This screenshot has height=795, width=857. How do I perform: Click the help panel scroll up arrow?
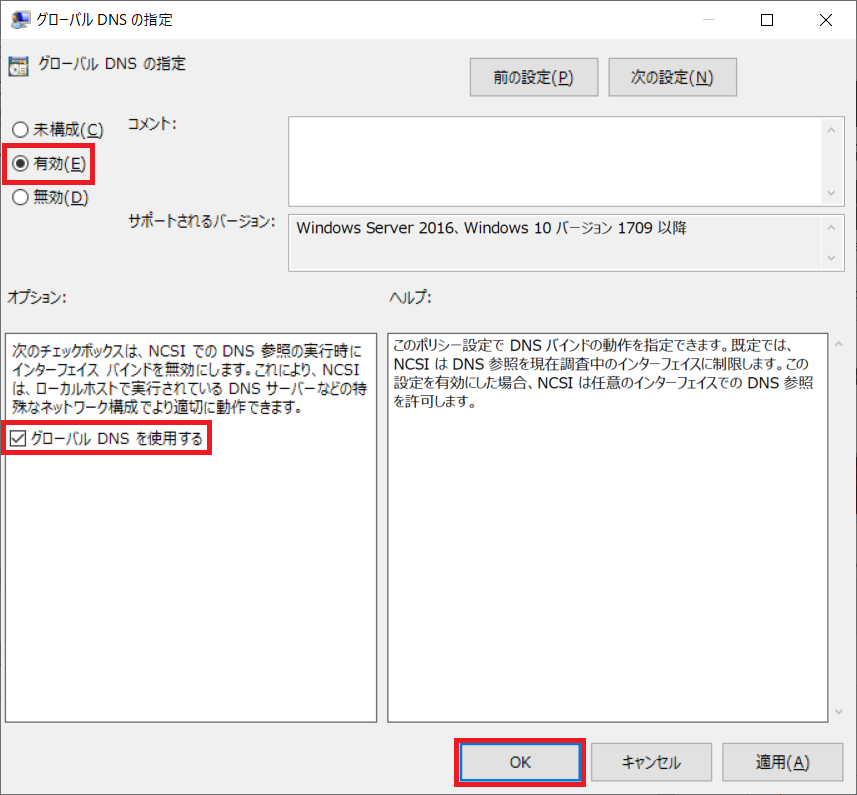click(x=839, y=344)
